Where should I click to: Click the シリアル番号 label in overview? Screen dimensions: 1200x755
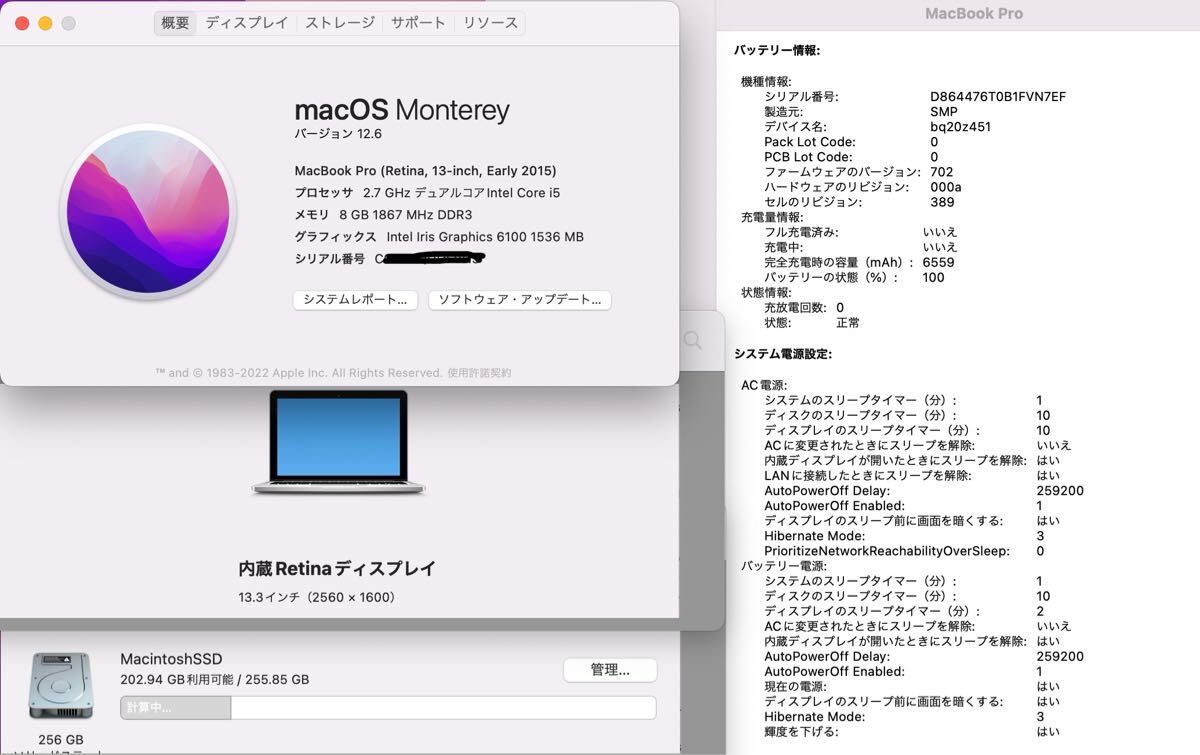(x=329, y=259)
